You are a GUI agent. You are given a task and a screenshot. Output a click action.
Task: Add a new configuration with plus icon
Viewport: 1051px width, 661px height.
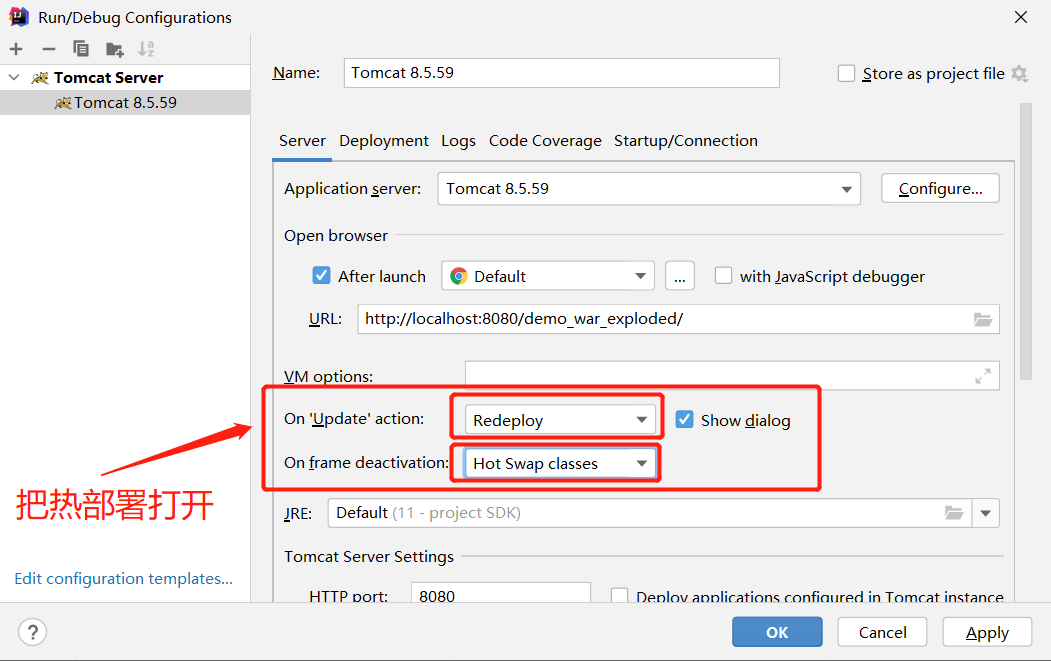tap(16, 49)
